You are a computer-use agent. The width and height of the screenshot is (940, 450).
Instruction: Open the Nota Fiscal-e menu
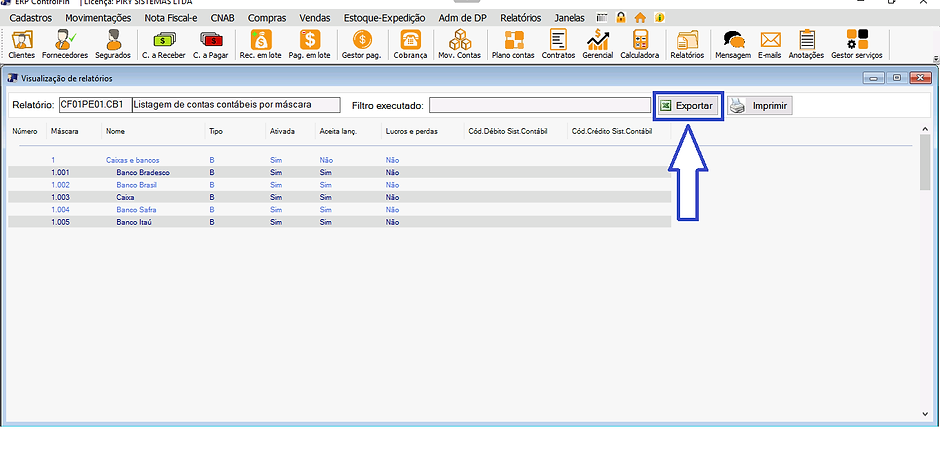coord(171,18)
